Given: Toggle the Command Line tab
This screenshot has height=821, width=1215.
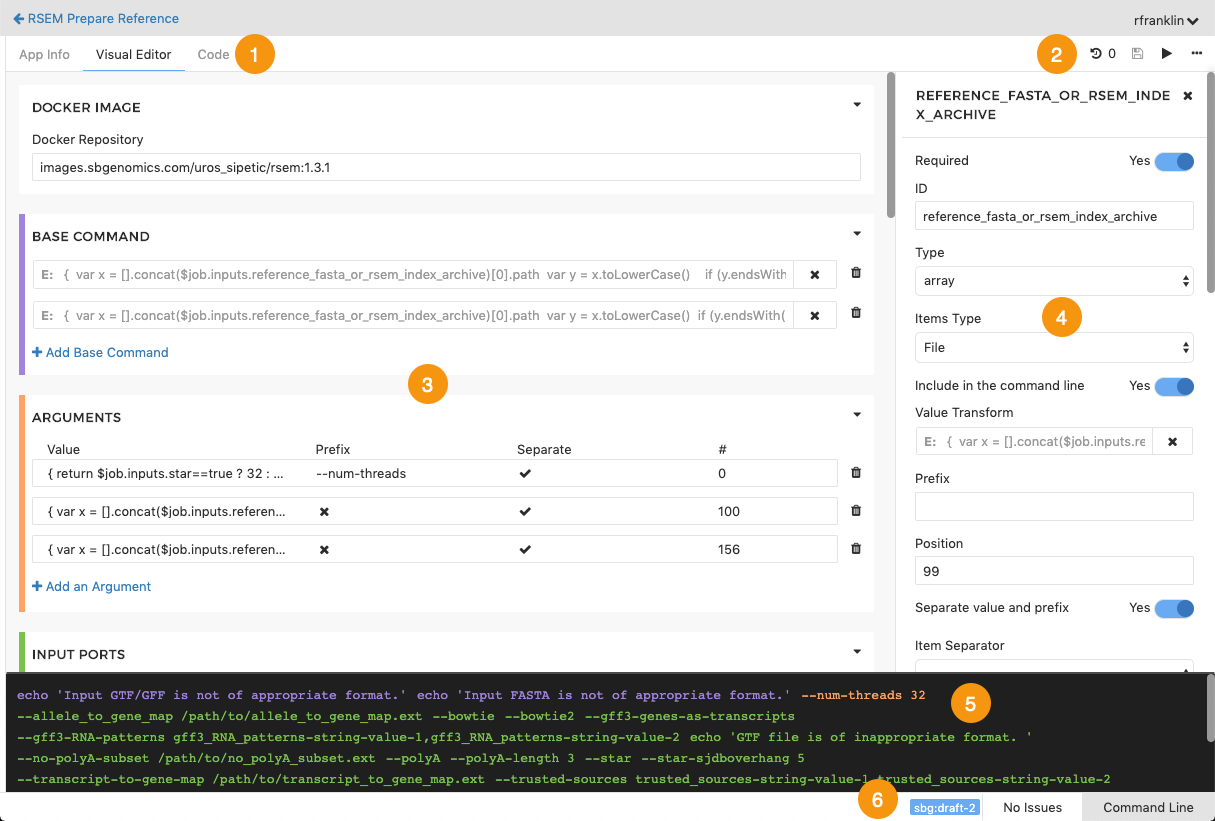Looking at the screenshot, I should 1148,807.
